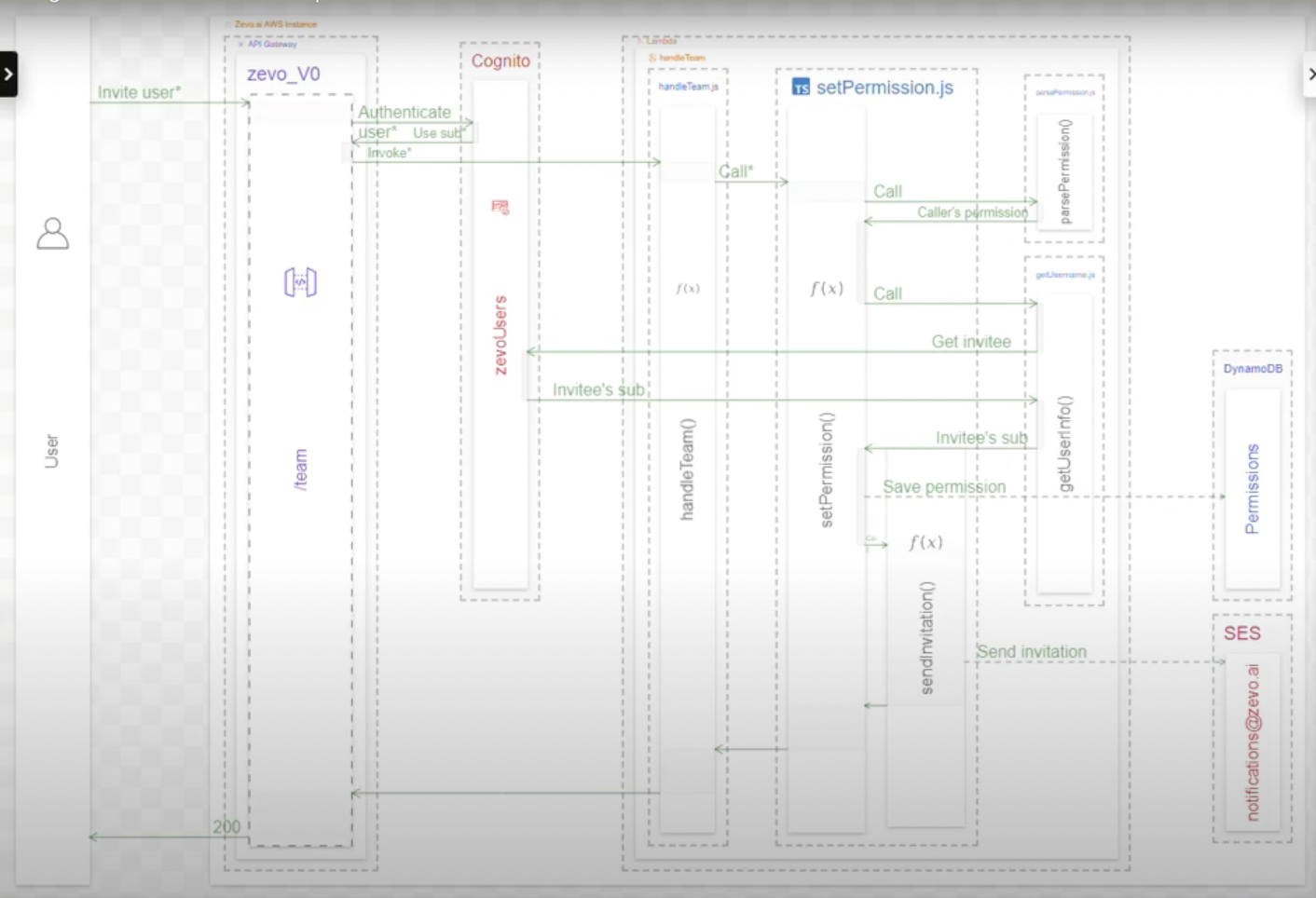Select the API Gateway icon above /team
The height and width of the screenshot is (898, 1316).
click(300, 282)
